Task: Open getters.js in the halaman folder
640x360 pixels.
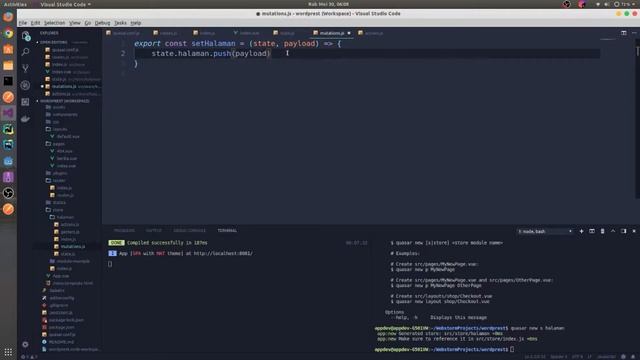Action: click(x=70, y=232)
